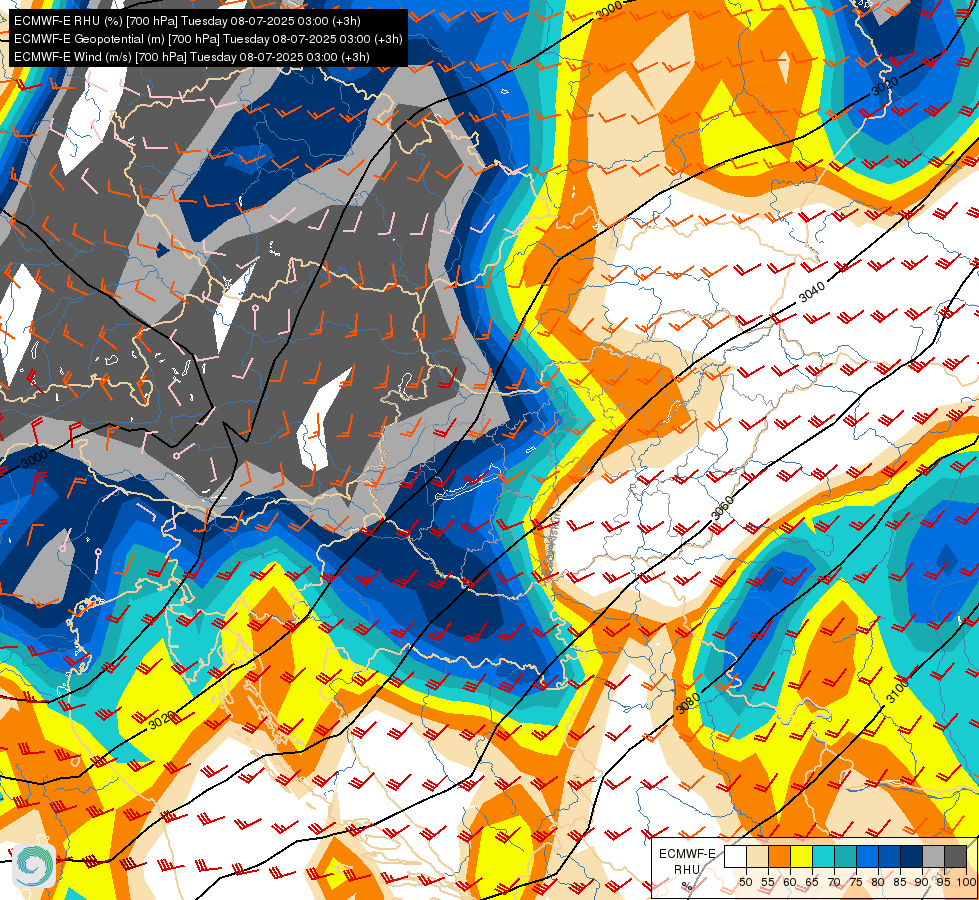Pick the dark gray 95–100 legend swatch
The image size is (979, 900).
[955, 856]
